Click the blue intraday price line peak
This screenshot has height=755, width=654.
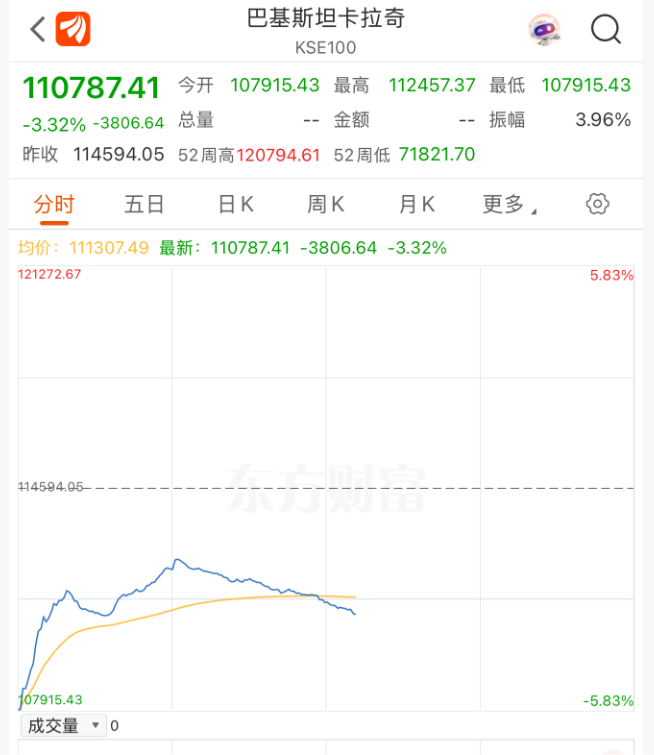click(175, 560)
